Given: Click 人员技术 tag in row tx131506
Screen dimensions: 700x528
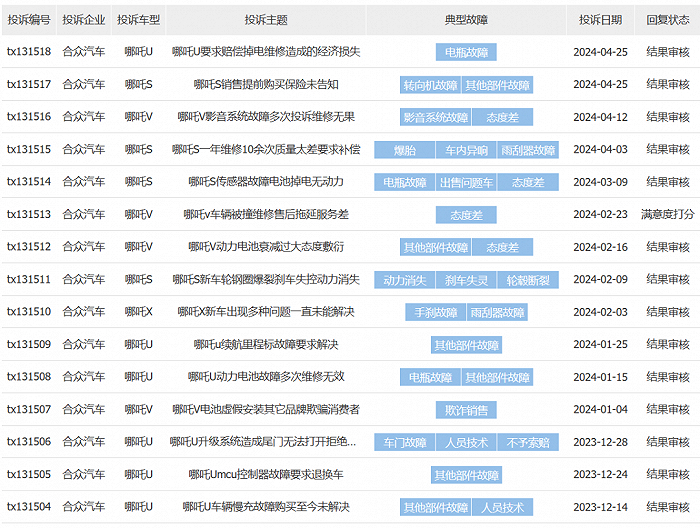Looking at the screenshot, I should 466,442.
